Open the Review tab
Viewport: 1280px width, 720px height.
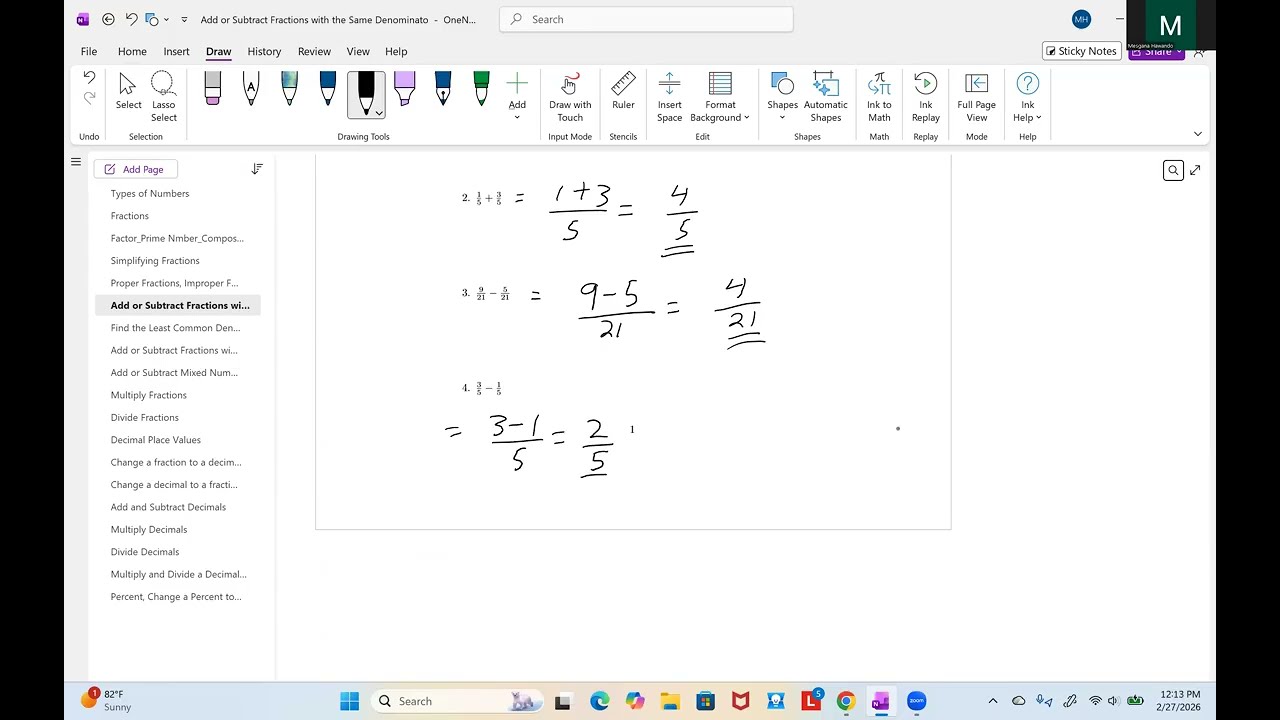click(314, 51)
